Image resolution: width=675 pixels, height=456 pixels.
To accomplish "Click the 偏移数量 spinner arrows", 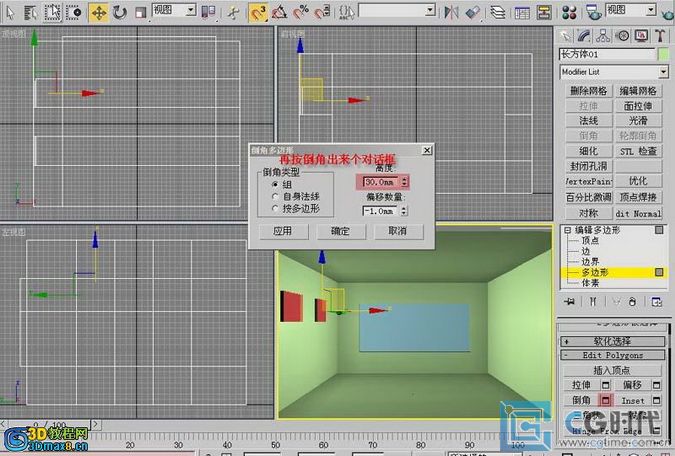I will point(404,211).
